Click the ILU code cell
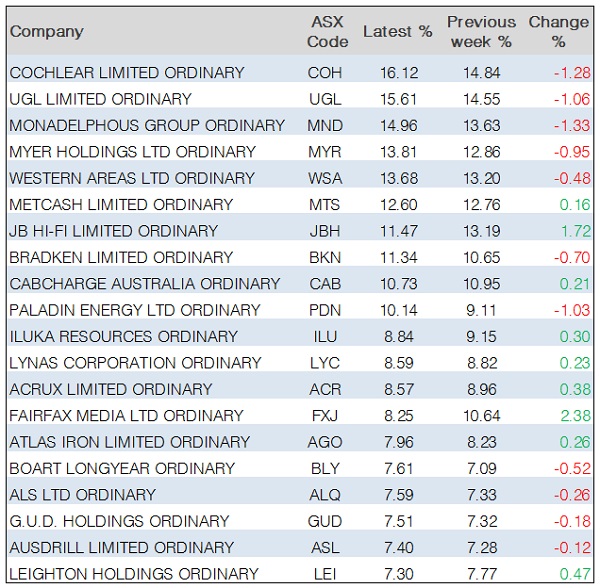The width and height of the screenshot is (600, 588). coord(325,336)
